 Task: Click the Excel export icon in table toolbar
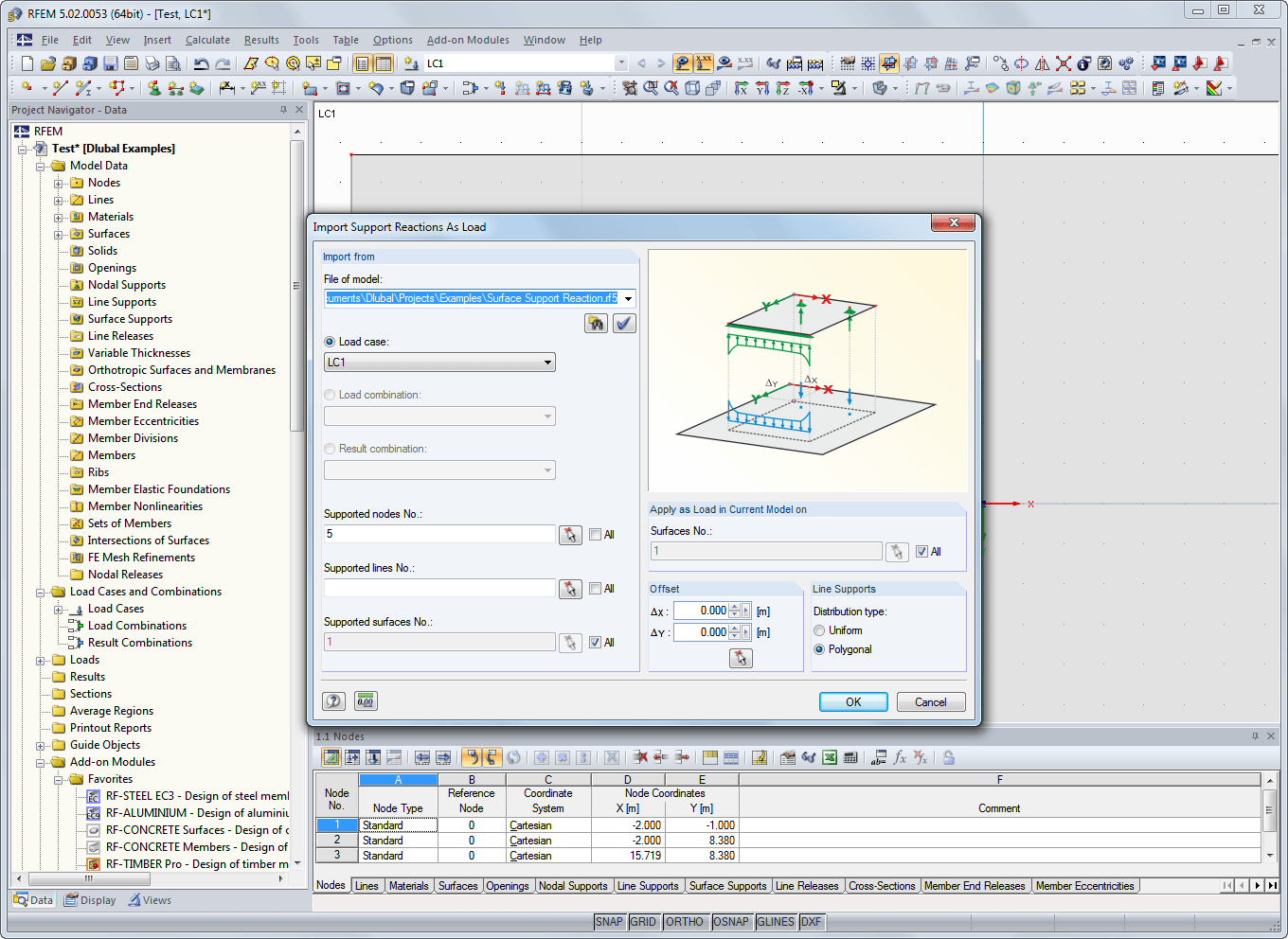coord(830,757)
